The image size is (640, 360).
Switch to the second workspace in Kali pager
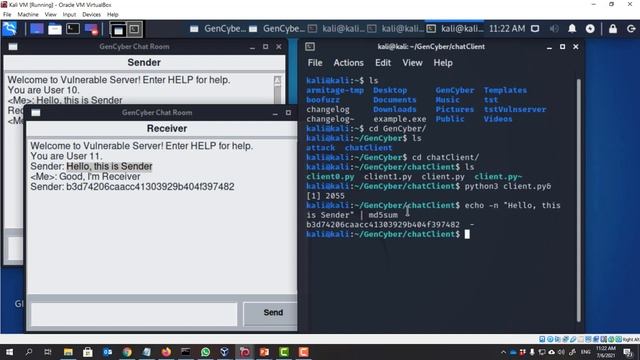pyautogui.click(x=134, y=29)
